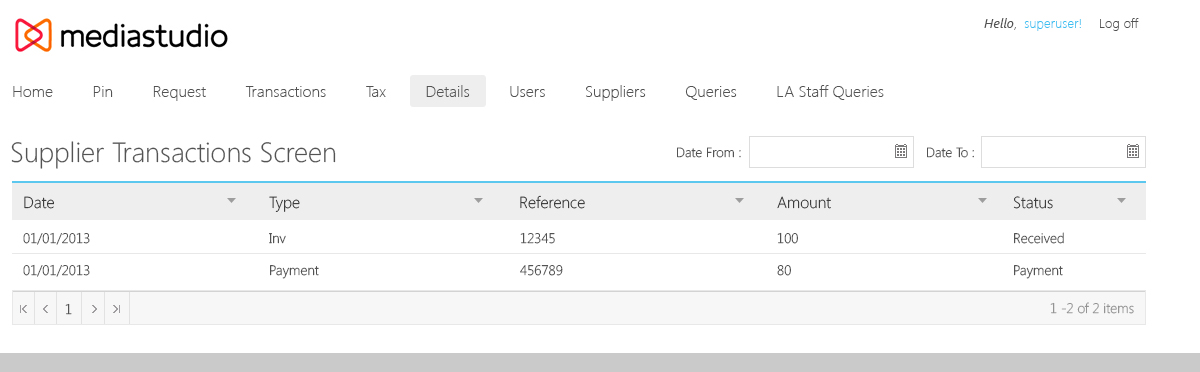The image size is (1200, 372).
Task: Go to previous page arrow
Action: [x=46, y=309]
